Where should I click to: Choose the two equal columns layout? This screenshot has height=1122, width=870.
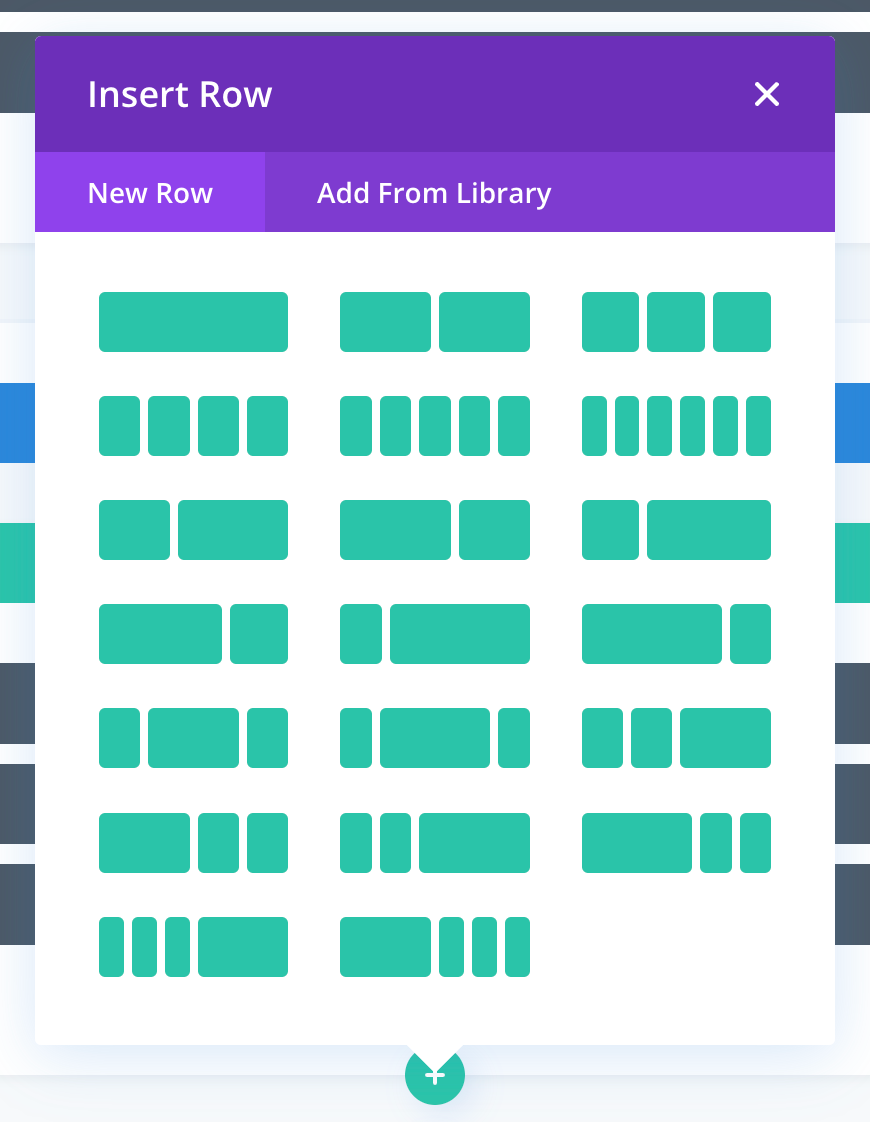(434, 322)
